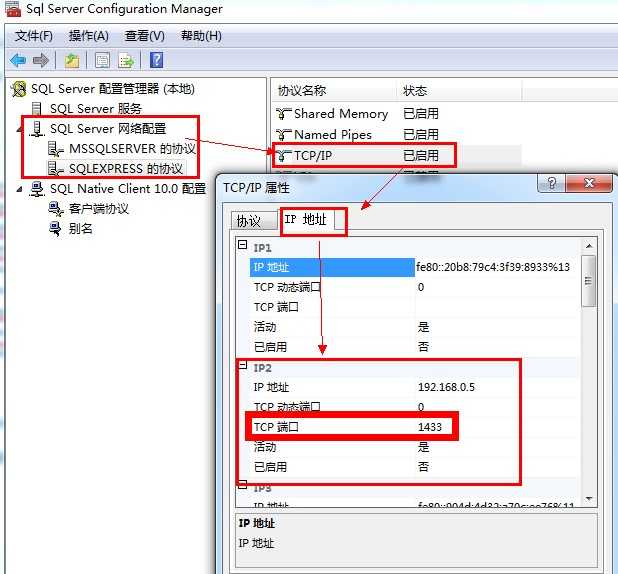Click the blue Help toolbar icon
This screenshot has height=574, width=618.
[156, 60]
